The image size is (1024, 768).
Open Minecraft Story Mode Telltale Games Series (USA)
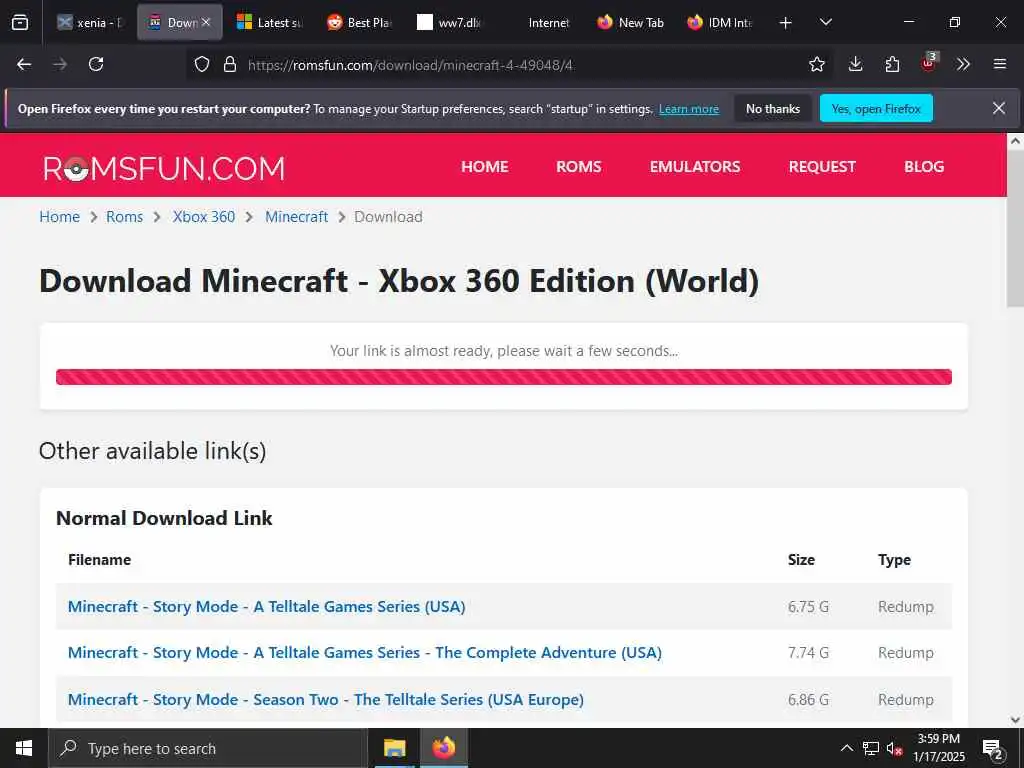tap(266, 607)
